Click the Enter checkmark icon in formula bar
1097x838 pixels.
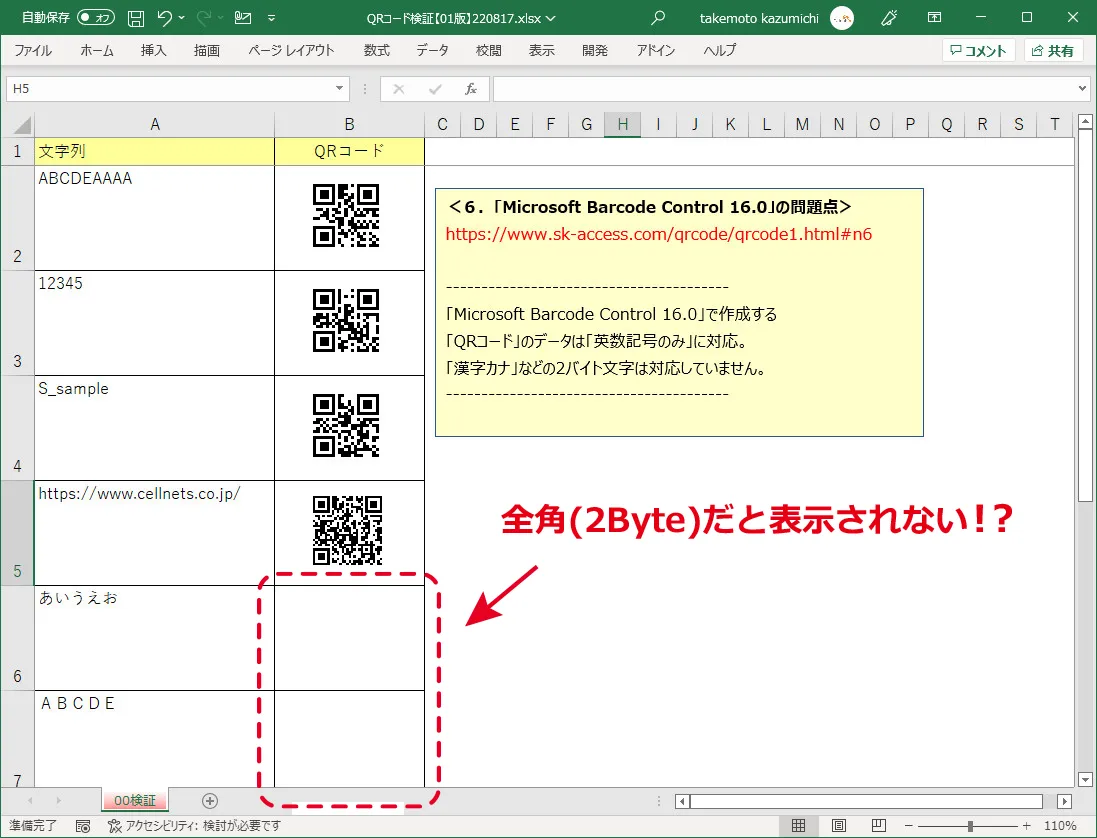point(435,89)
